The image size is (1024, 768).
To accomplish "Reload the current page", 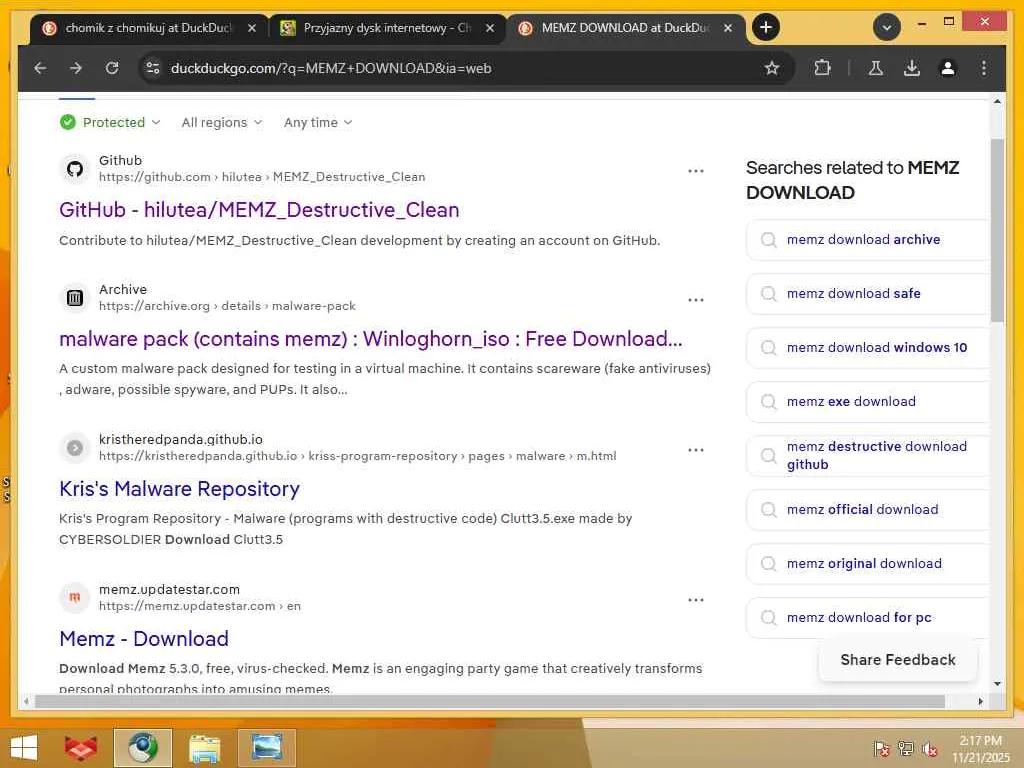I will click(112, 68).
